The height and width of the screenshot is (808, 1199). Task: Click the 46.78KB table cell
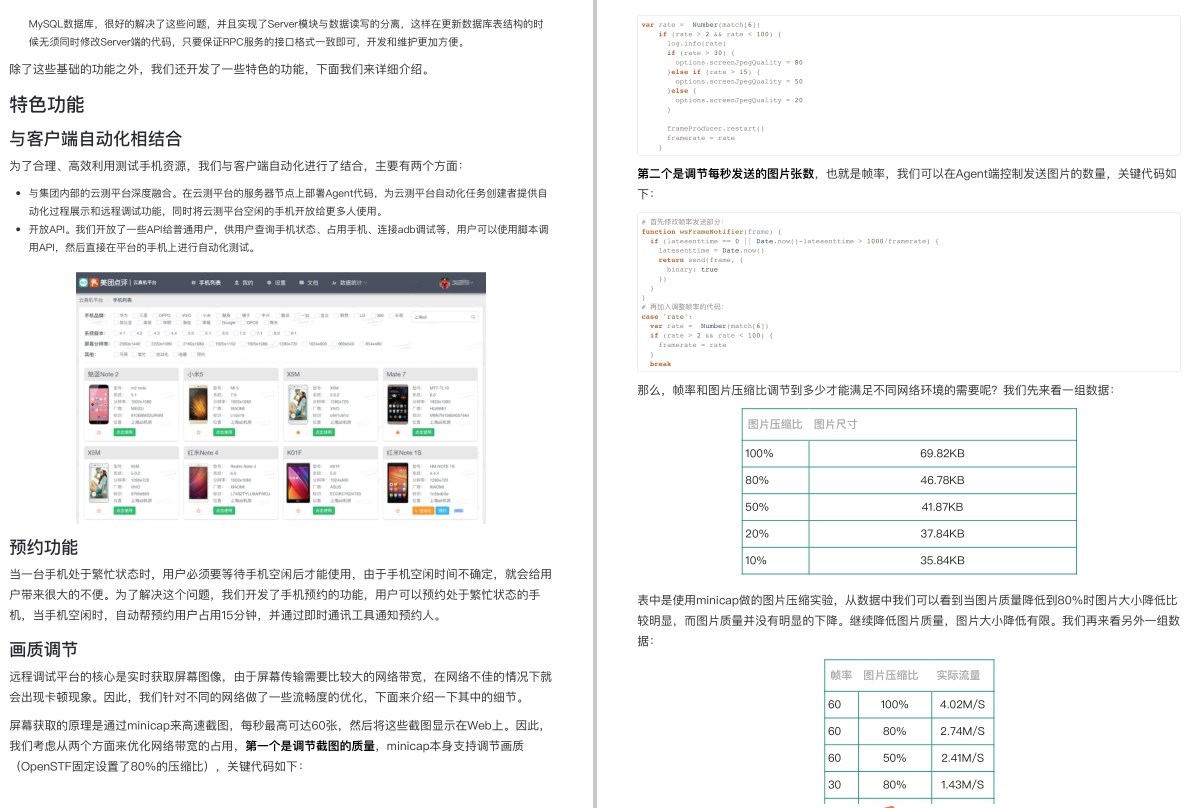(942, 480)
